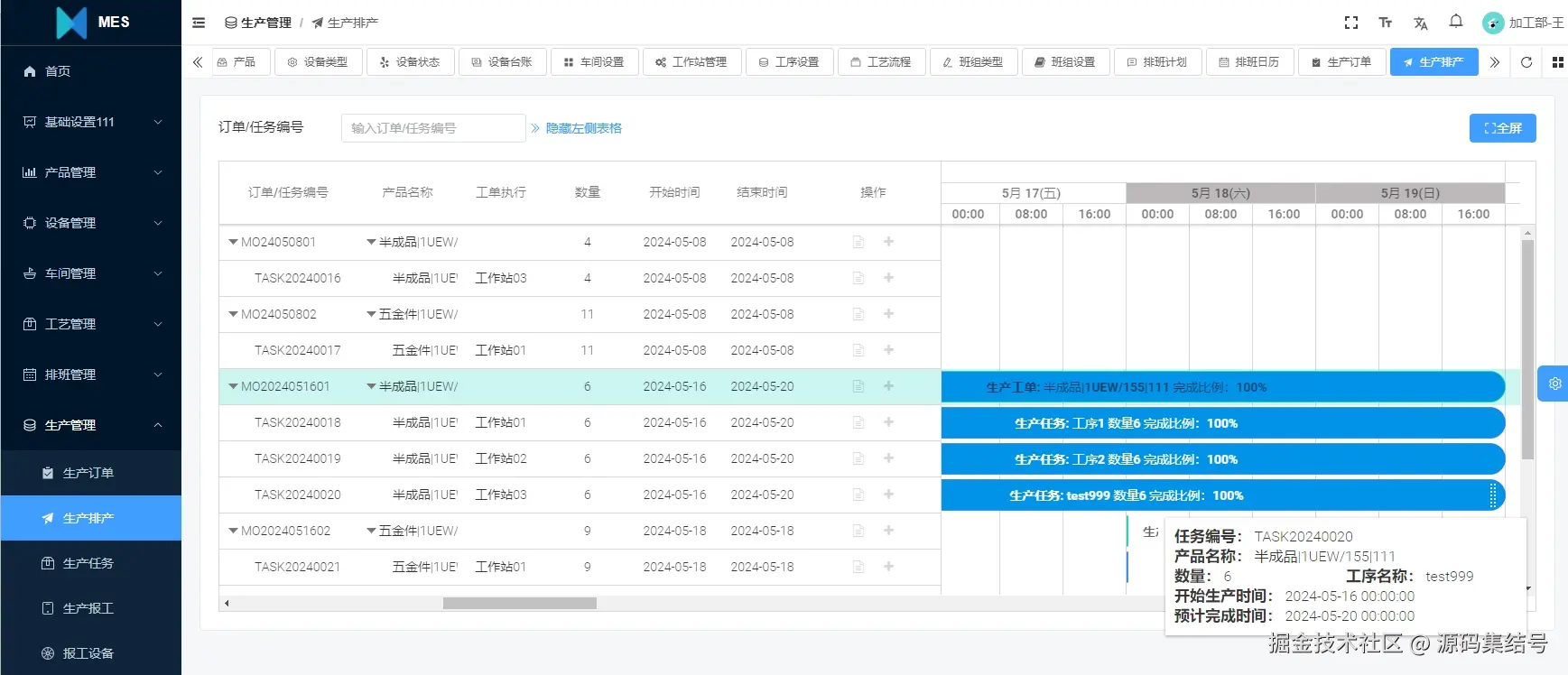Image resolution: width=1568 pixels, height=675 pixels.
Task: Switch to 生产订单 tab
Action: pyautogui.click(x=1341, y=62)
